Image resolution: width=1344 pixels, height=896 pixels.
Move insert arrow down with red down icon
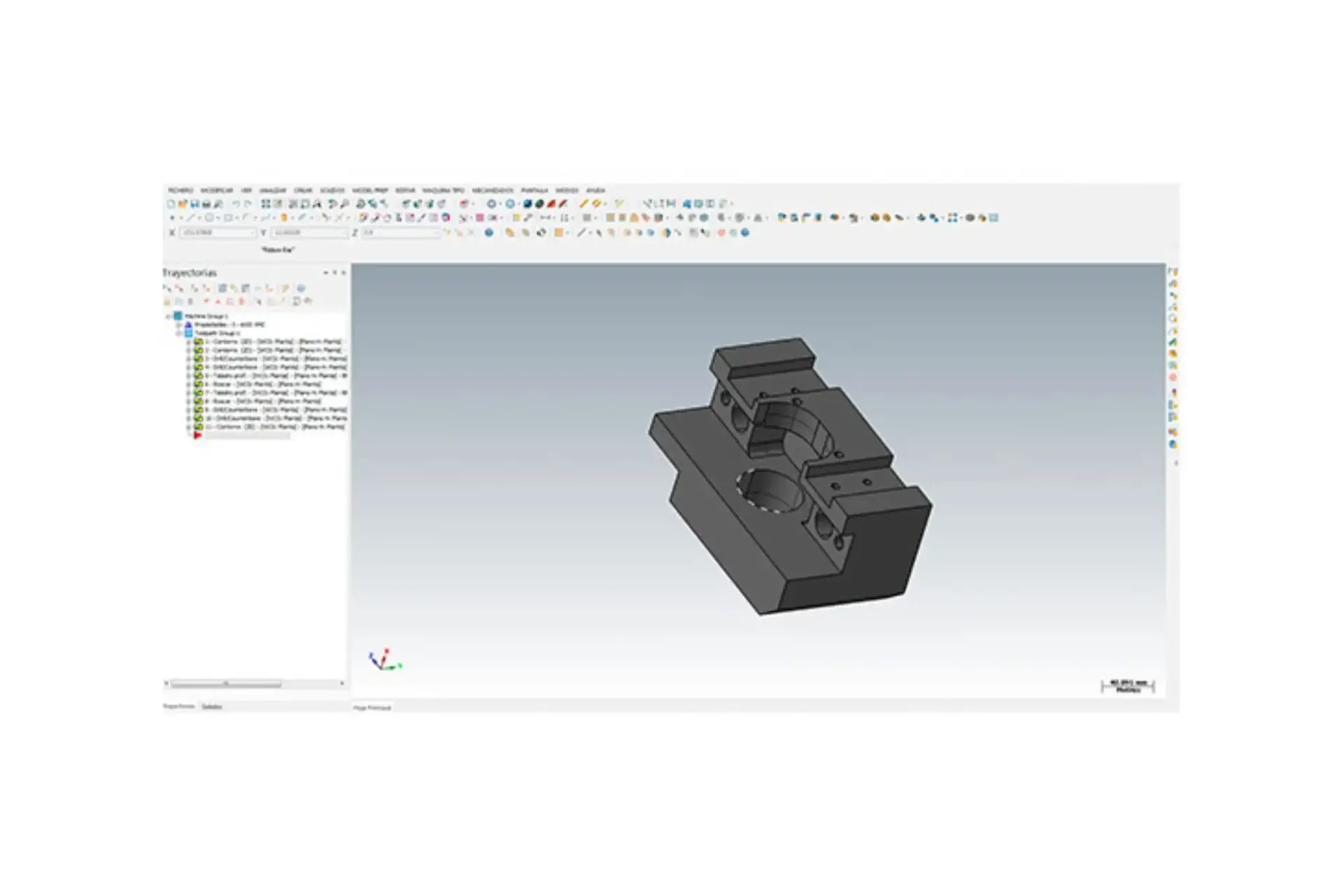point(206,301)
